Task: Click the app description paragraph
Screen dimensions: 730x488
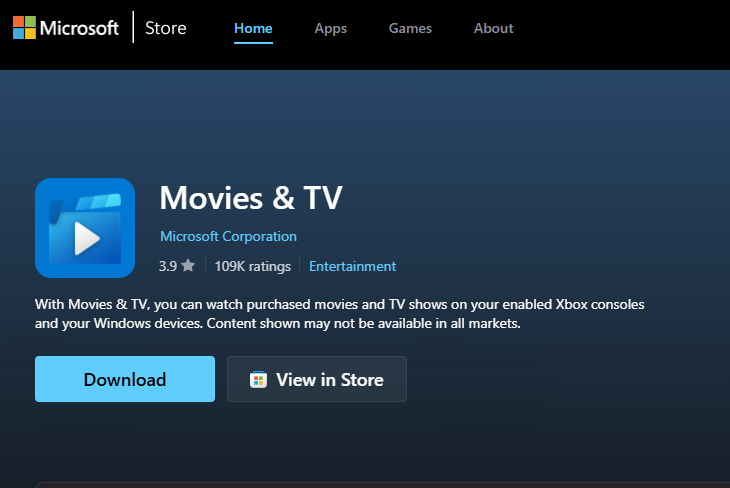Action: tap(340, 313)
